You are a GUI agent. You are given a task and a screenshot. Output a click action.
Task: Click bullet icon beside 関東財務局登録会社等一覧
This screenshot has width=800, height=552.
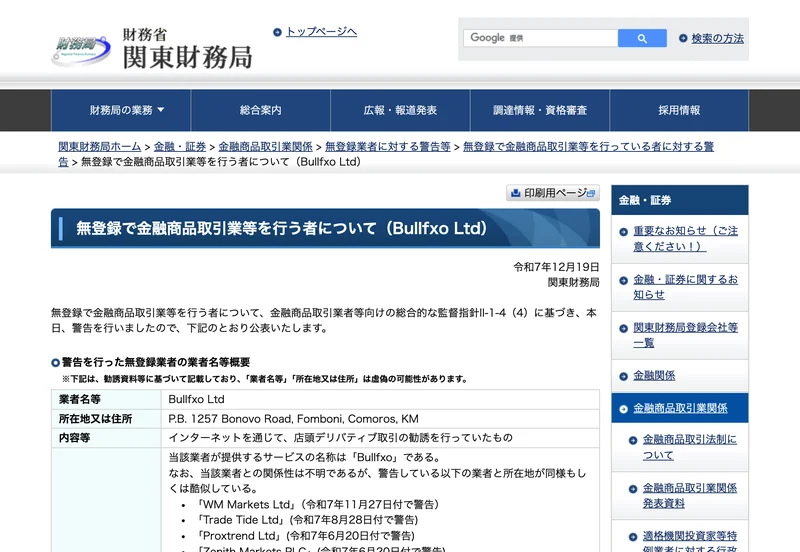coord(623,329)
